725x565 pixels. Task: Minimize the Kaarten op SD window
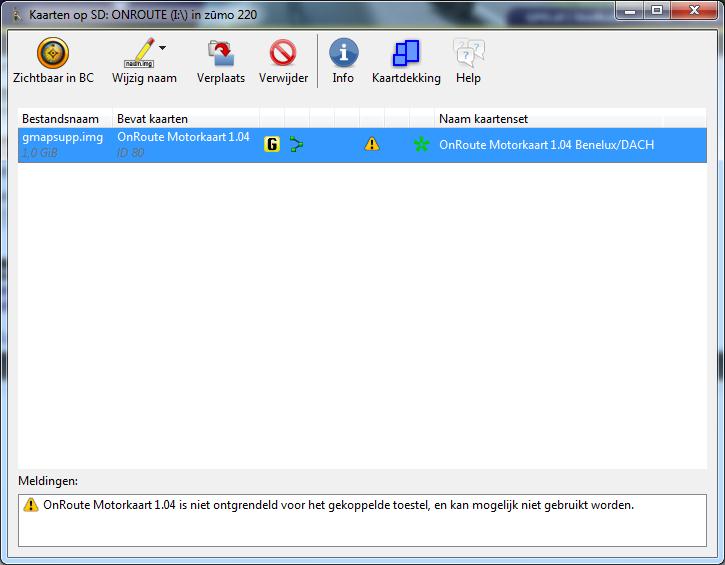[x=629, y=10]
